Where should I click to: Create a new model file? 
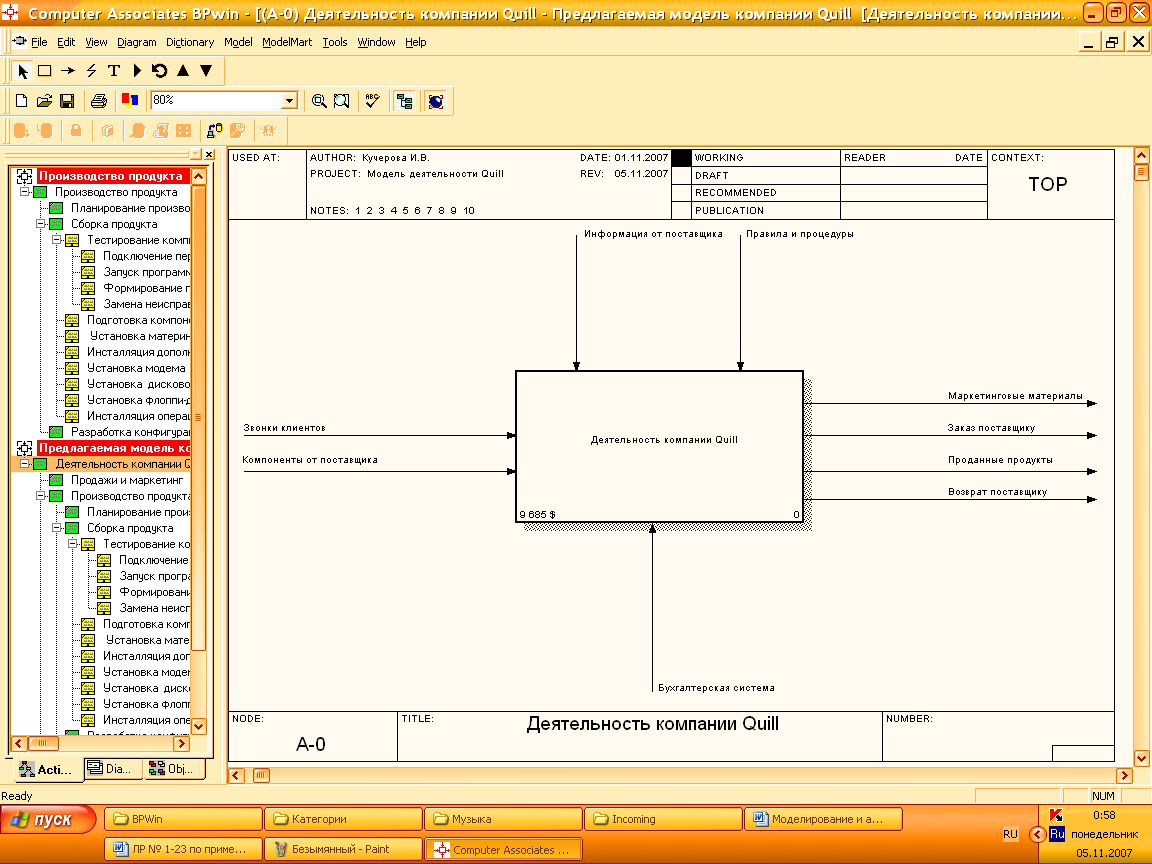(21, 101)
